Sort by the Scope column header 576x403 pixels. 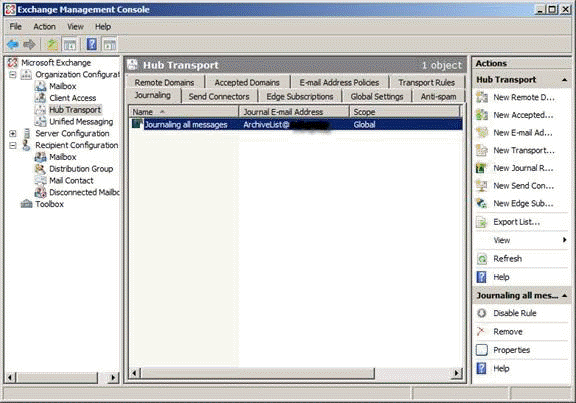tap(404, 112)
